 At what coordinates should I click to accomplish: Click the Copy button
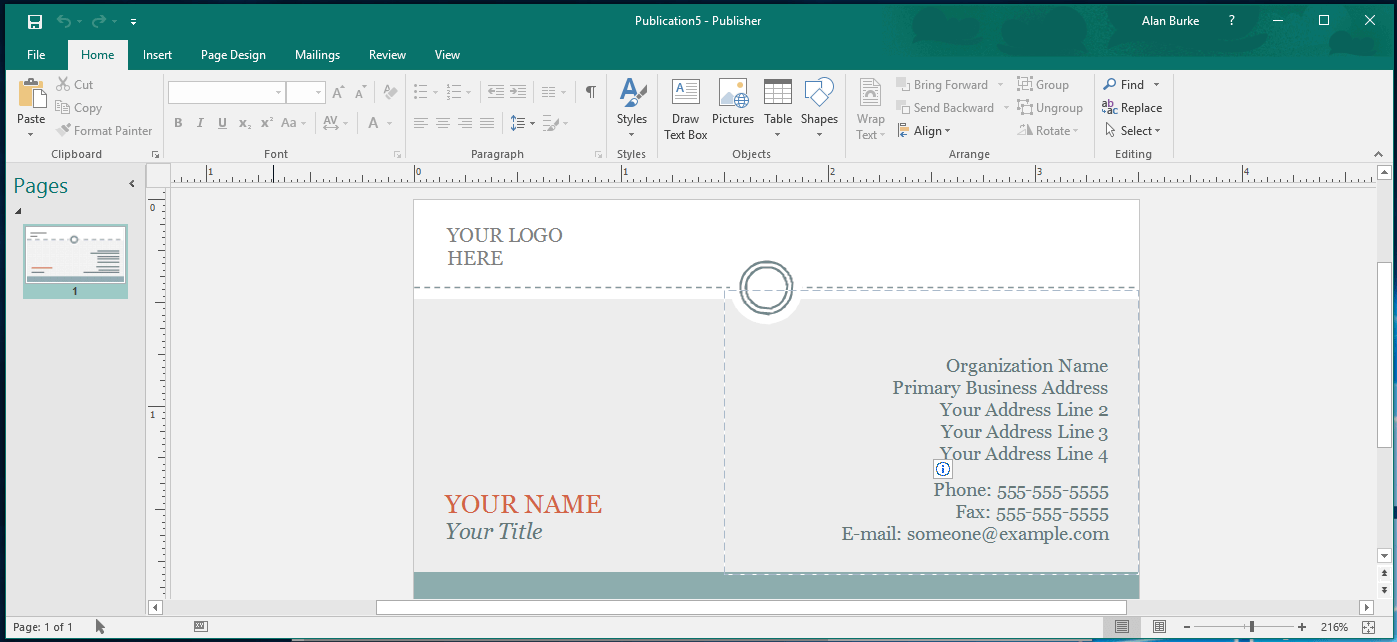point(79,107)
